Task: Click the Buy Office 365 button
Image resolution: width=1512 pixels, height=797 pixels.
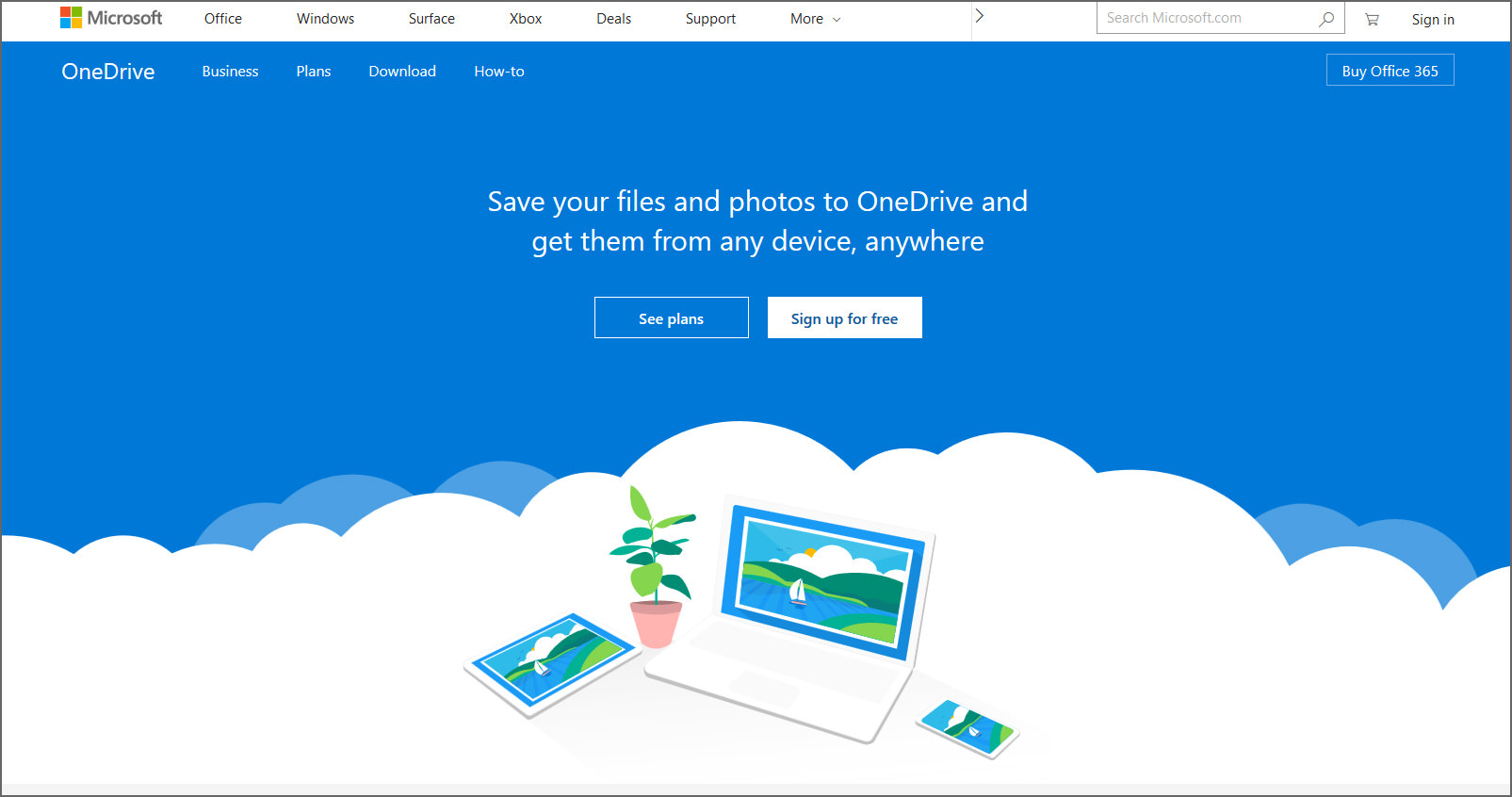Action: pos(1390,71)
